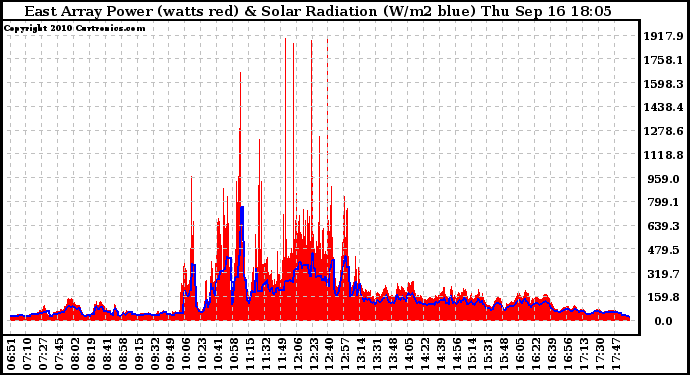The image size is (690, 375).
Task: Click the 10:23 time label
Action: click(202, 353)
